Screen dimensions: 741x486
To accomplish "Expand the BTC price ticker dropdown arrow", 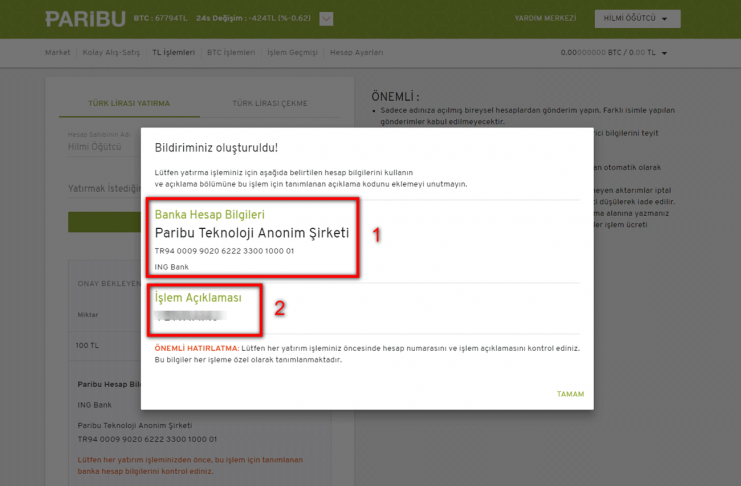I will pos(326,19).
